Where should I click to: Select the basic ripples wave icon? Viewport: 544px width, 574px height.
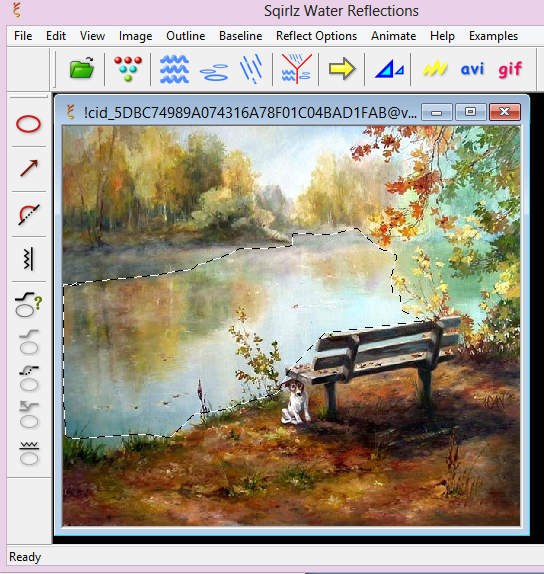coord(174,69)
